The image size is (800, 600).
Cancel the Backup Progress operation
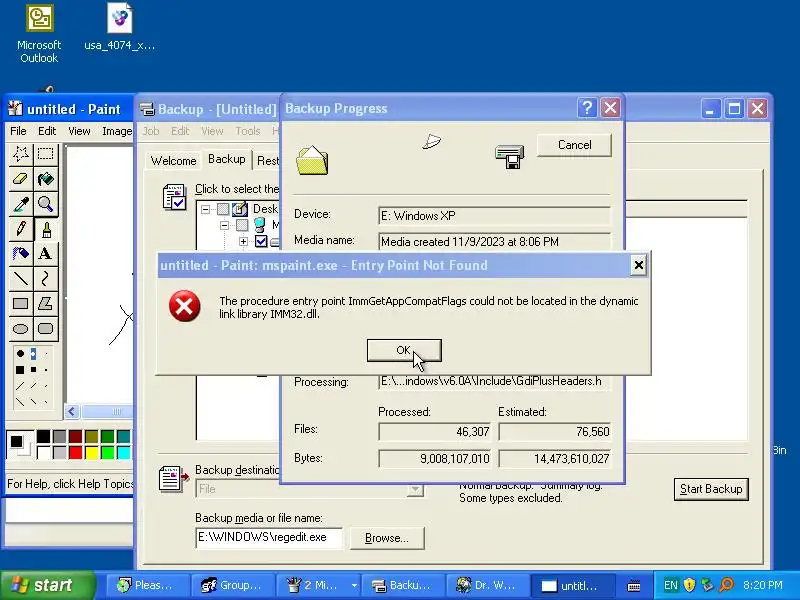pyautogui.click(x=574, y=145)
